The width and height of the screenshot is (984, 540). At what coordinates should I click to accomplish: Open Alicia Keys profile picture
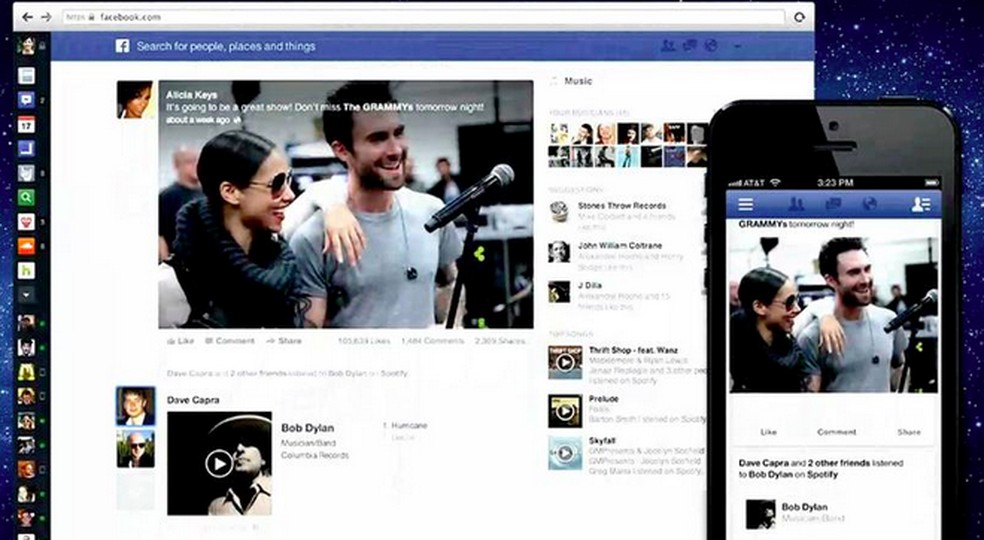point(135,99)
